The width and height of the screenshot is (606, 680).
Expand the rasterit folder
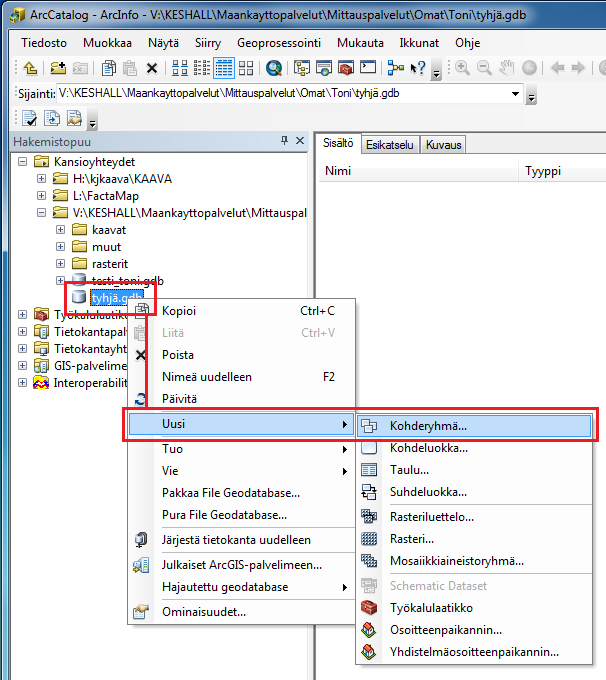point(60,264)
